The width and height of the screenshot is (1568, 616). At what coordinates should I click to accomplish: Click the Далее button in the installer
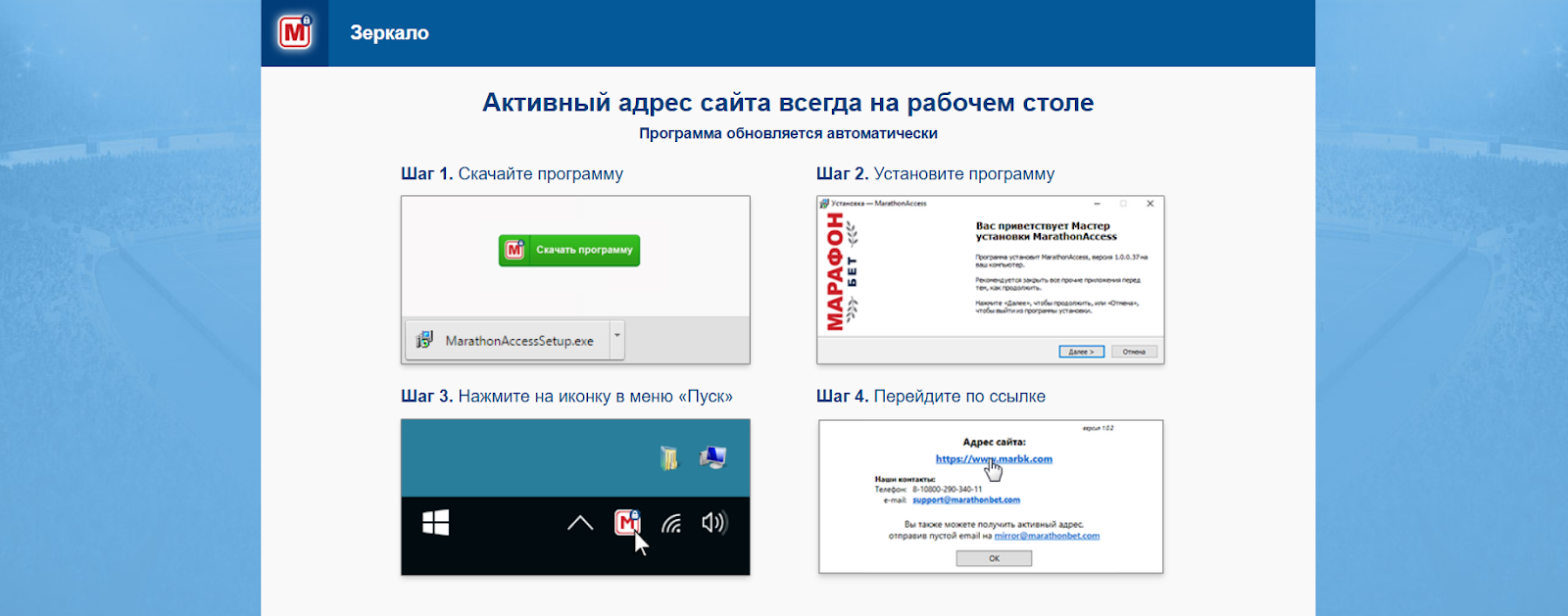(x=1081, y=352)
